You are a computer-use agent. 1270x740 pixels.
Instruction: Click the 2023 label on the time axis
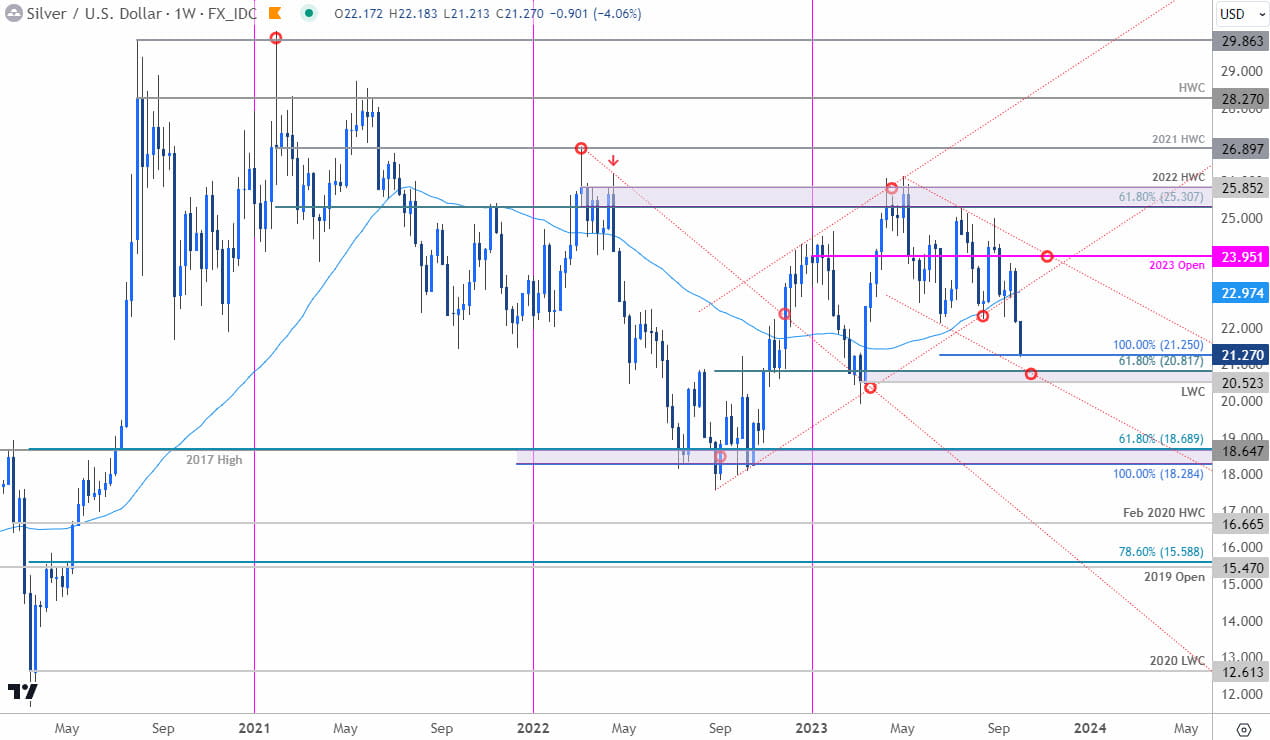[812, 728]
